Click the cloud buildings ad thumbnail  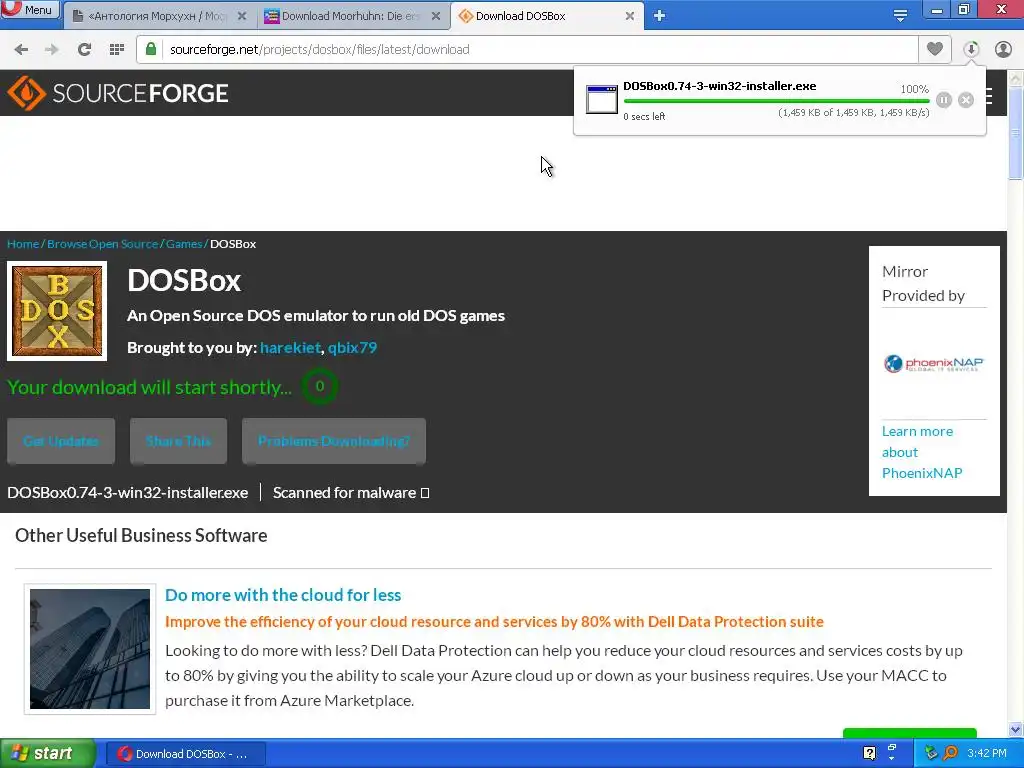[x=90, y=648]
